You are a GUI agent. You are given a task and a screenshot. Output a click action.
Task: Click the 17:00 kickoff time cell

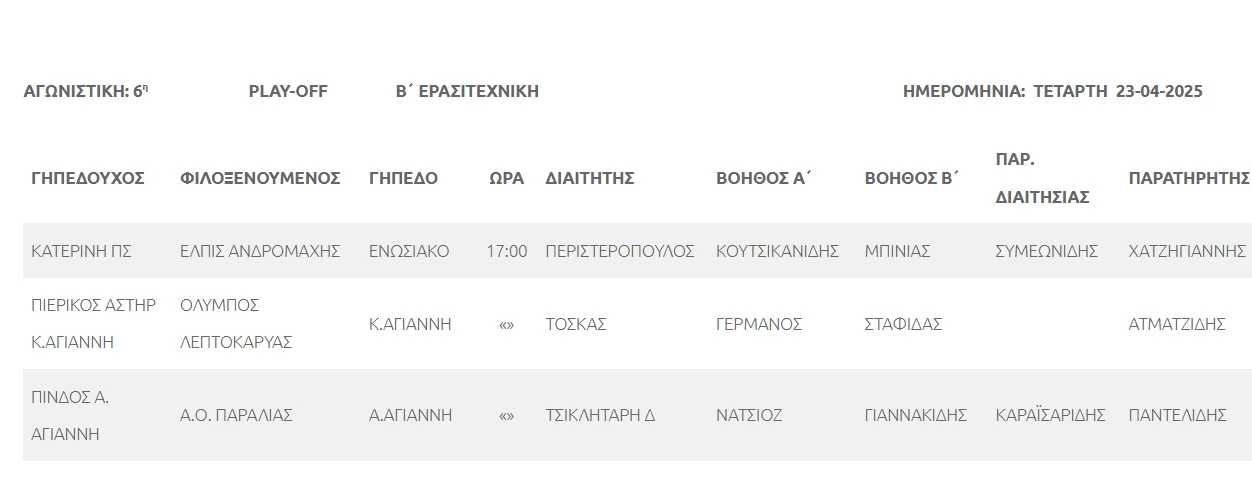click(x=507, y=251)
